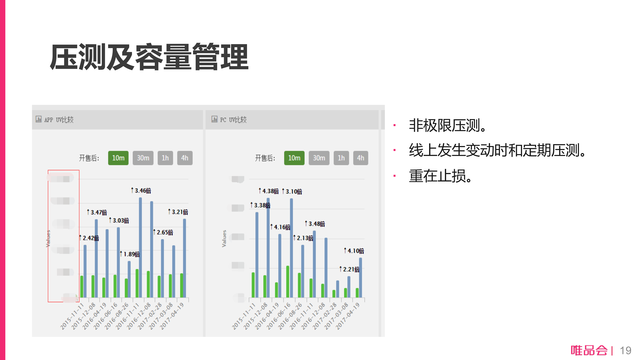
Task: Click the 2.13倍 label in PC chart
Action: 303,238
